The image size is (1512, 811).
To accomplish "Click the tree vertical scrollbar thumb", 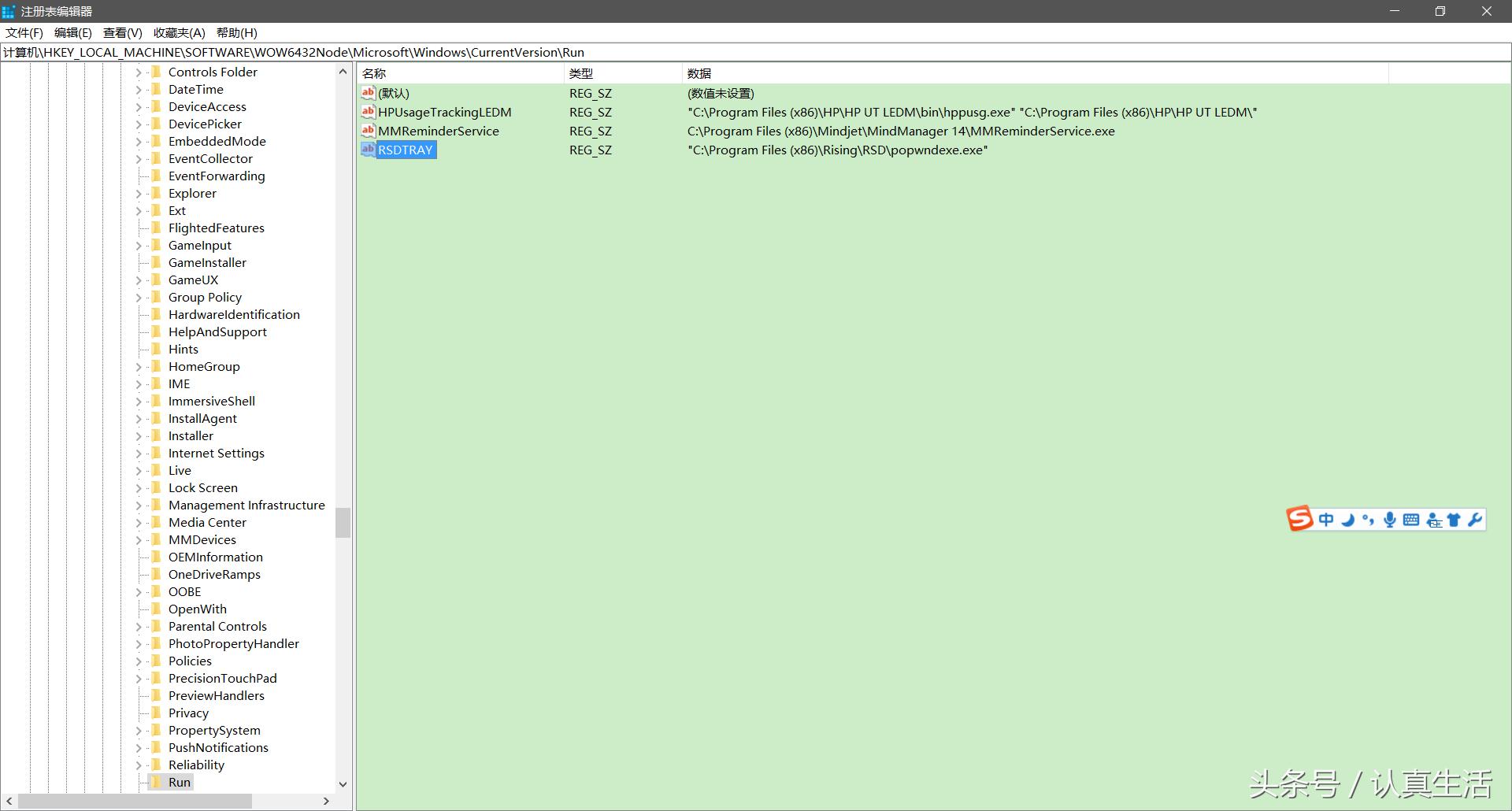I will point(343,523).
